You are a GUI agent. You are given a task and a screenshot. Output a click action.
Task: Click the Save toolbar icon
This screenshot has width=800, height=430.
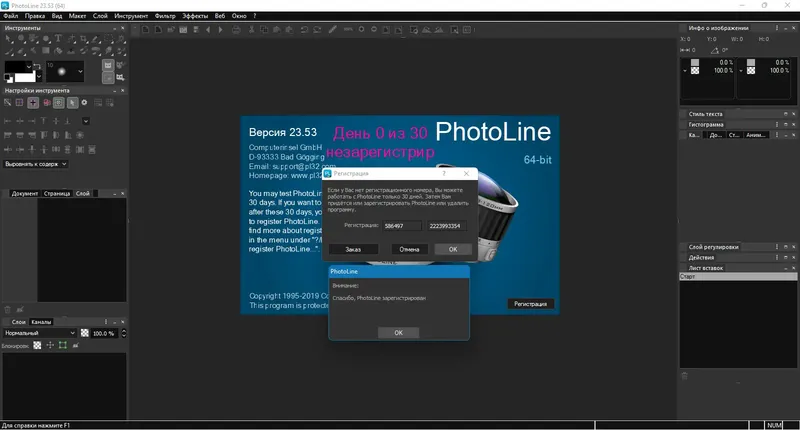tap(196, 30)
